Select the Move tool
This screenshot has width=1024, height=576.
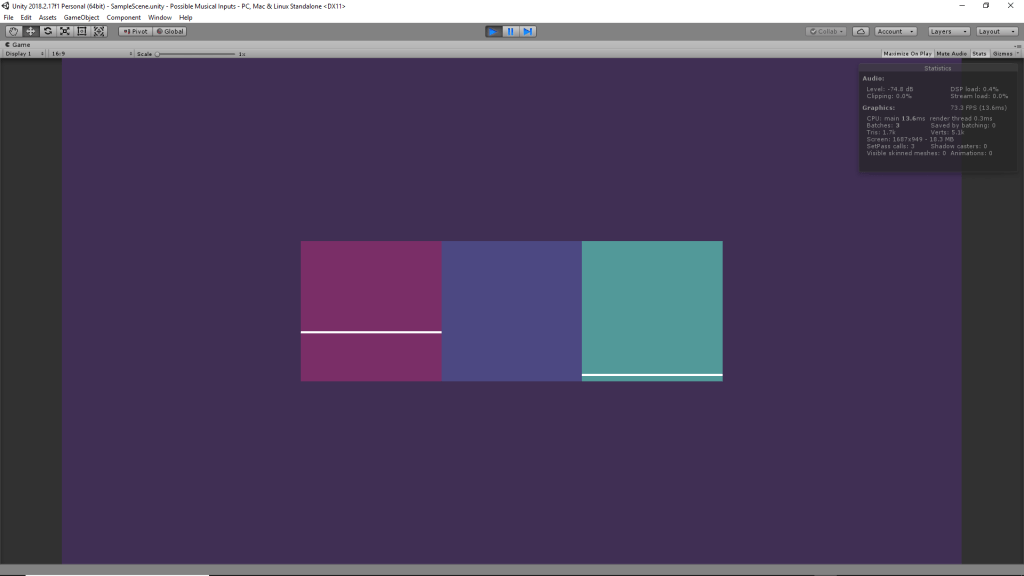(31, 31)
